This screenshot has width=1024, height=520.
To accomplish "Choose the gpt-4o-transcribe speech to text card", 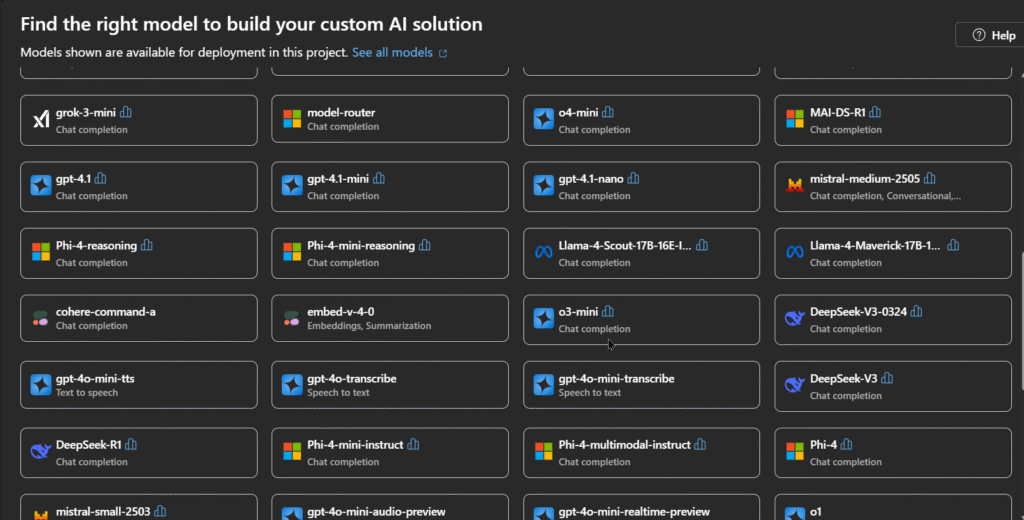I will (390, 385).
